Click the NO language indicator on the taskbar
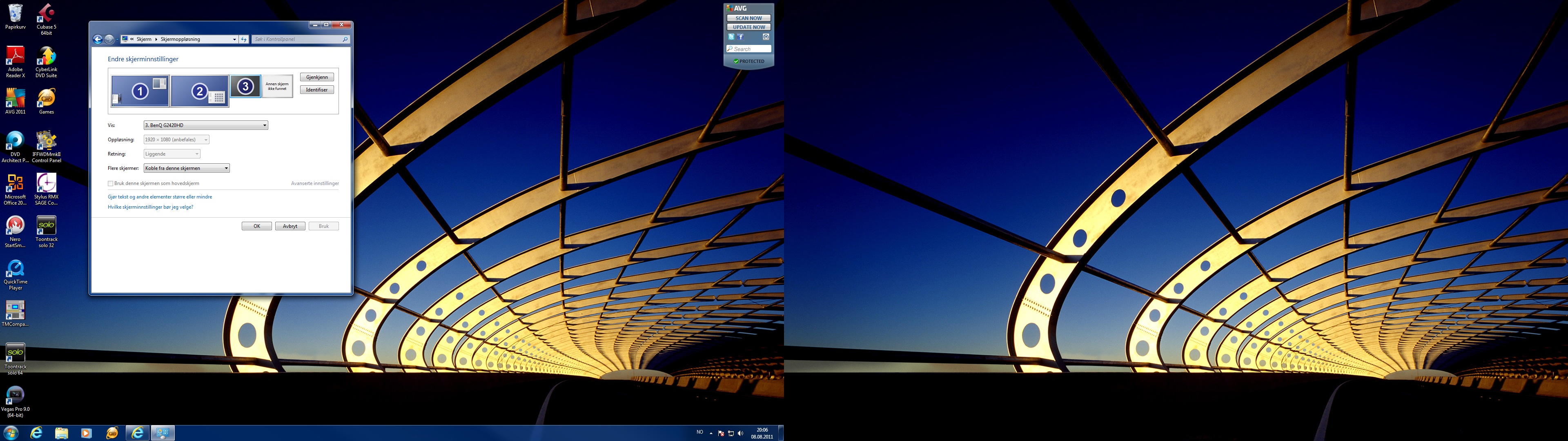Image resolution: width=1568 pixels, height=441 pixels. (x=699, y=432)
